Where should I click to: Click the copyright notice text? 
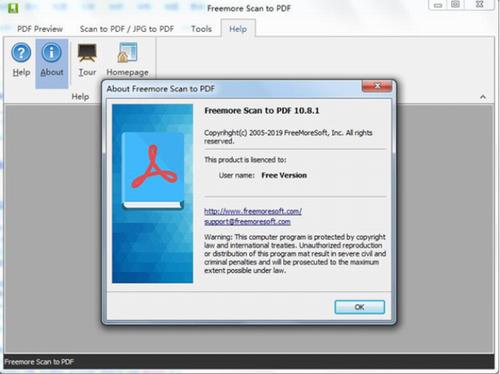[288, 137]
